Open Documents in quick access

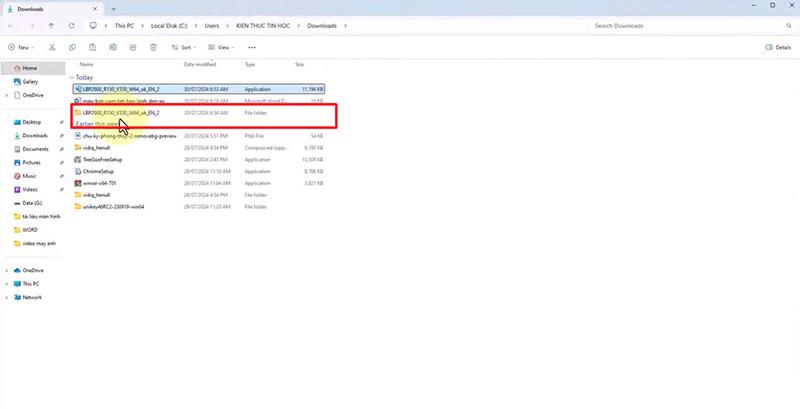tap(33, 149)
